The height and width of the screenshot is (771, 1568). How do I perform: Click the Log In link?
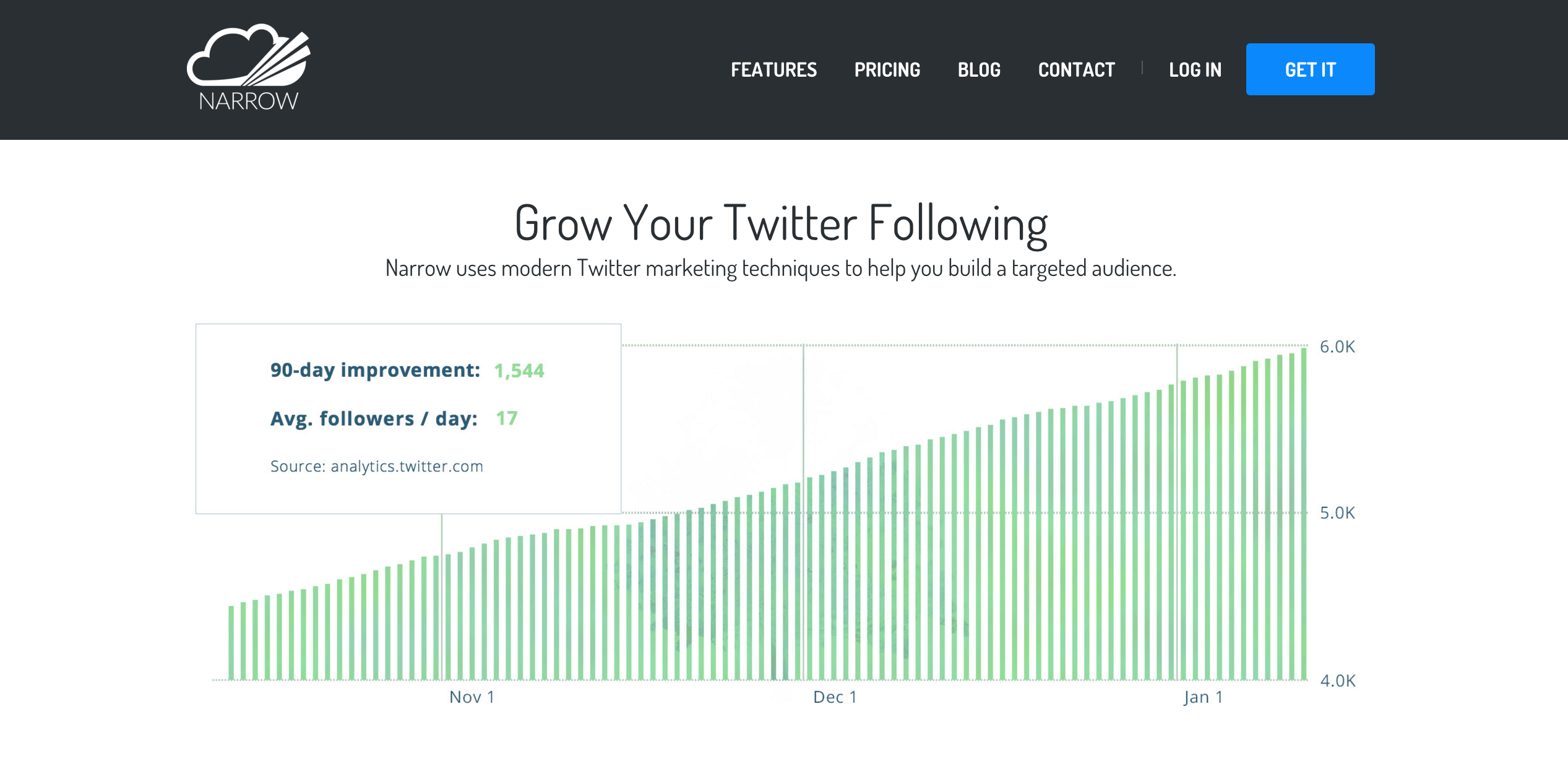pos(1195,70)
